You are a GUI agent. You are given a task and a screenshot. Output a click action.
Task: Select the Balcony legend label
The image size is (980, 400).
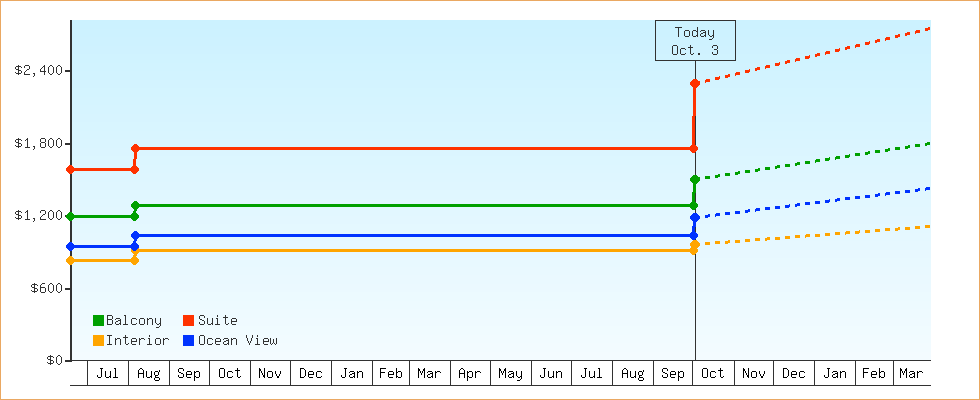(133, 320)
